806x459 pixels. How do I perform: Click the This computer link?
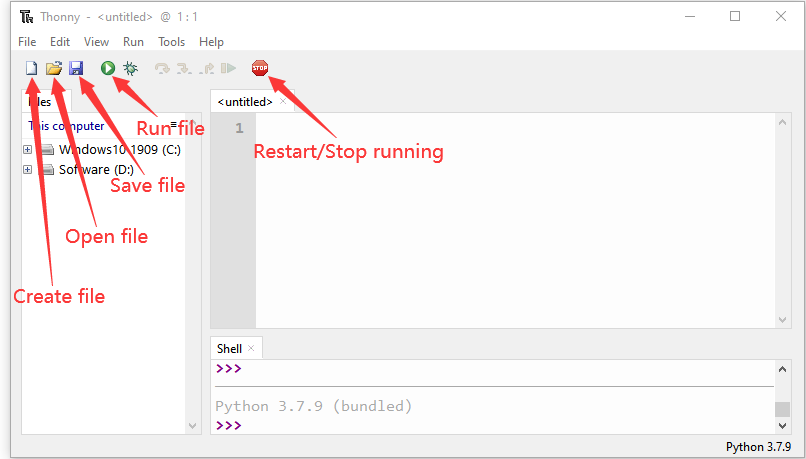(66, 126)
